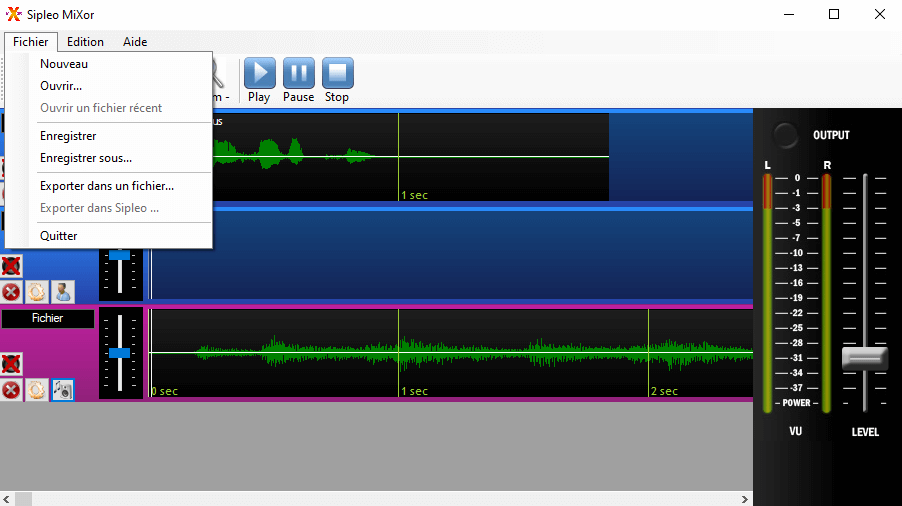Open settings gear of blue track
The image size is (902, 506).
pos(37,292)
